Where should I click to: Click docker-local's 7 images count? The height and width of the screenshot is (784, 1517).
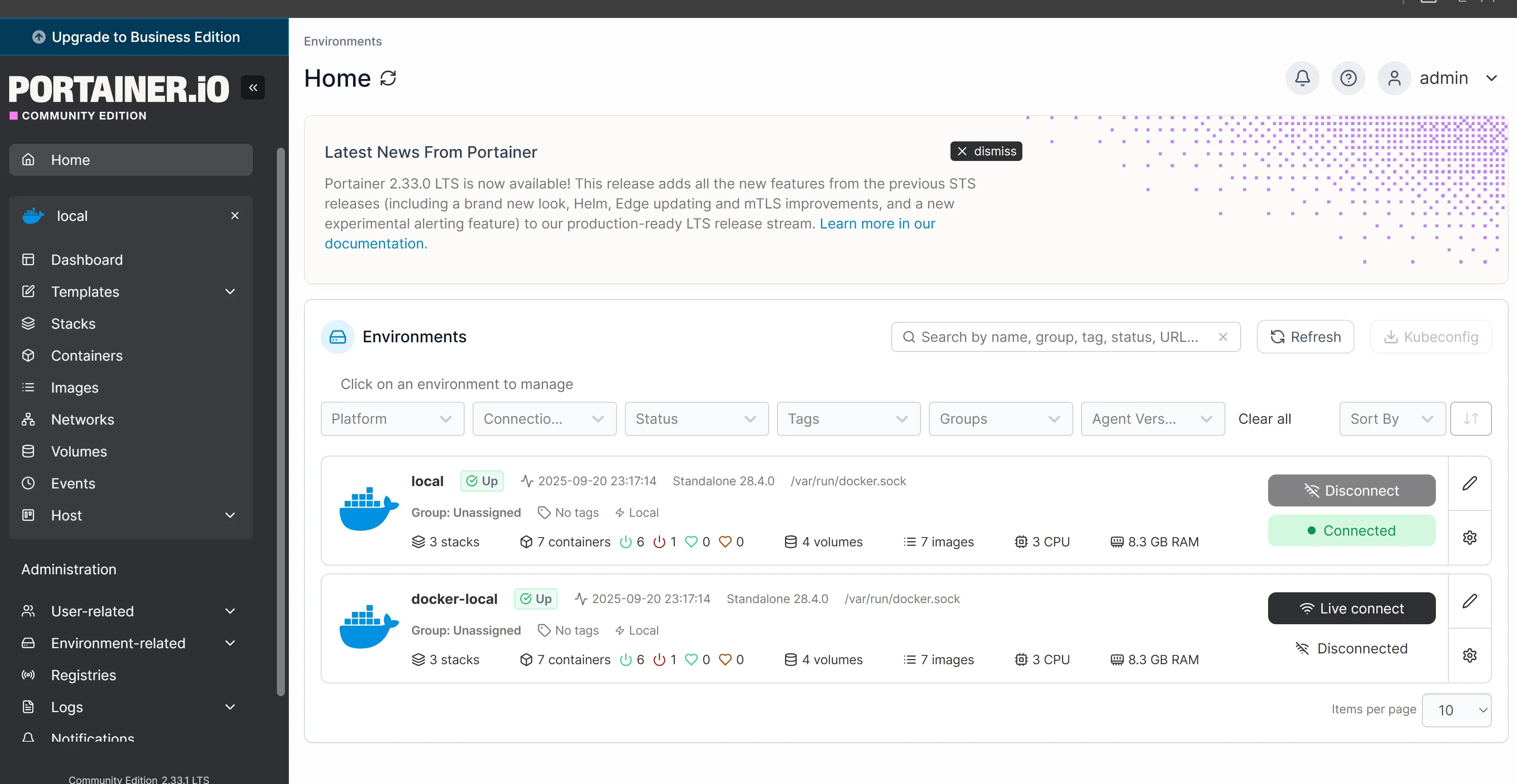939,659
